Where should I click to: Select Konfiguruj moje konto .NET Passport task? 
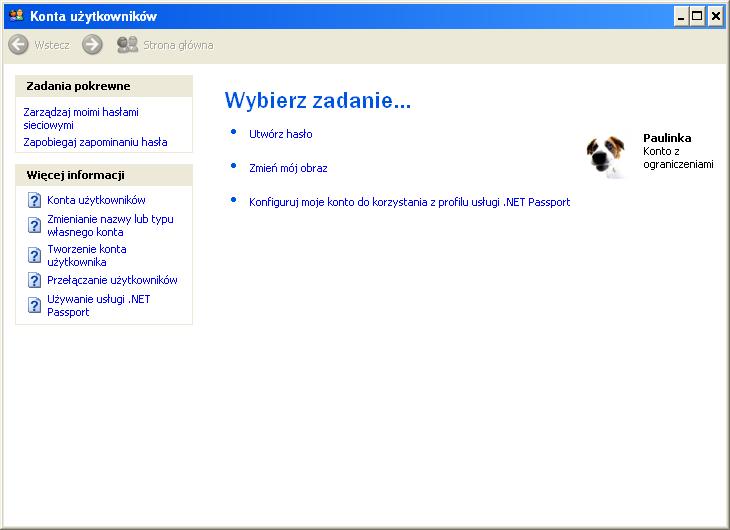(410, 202)
